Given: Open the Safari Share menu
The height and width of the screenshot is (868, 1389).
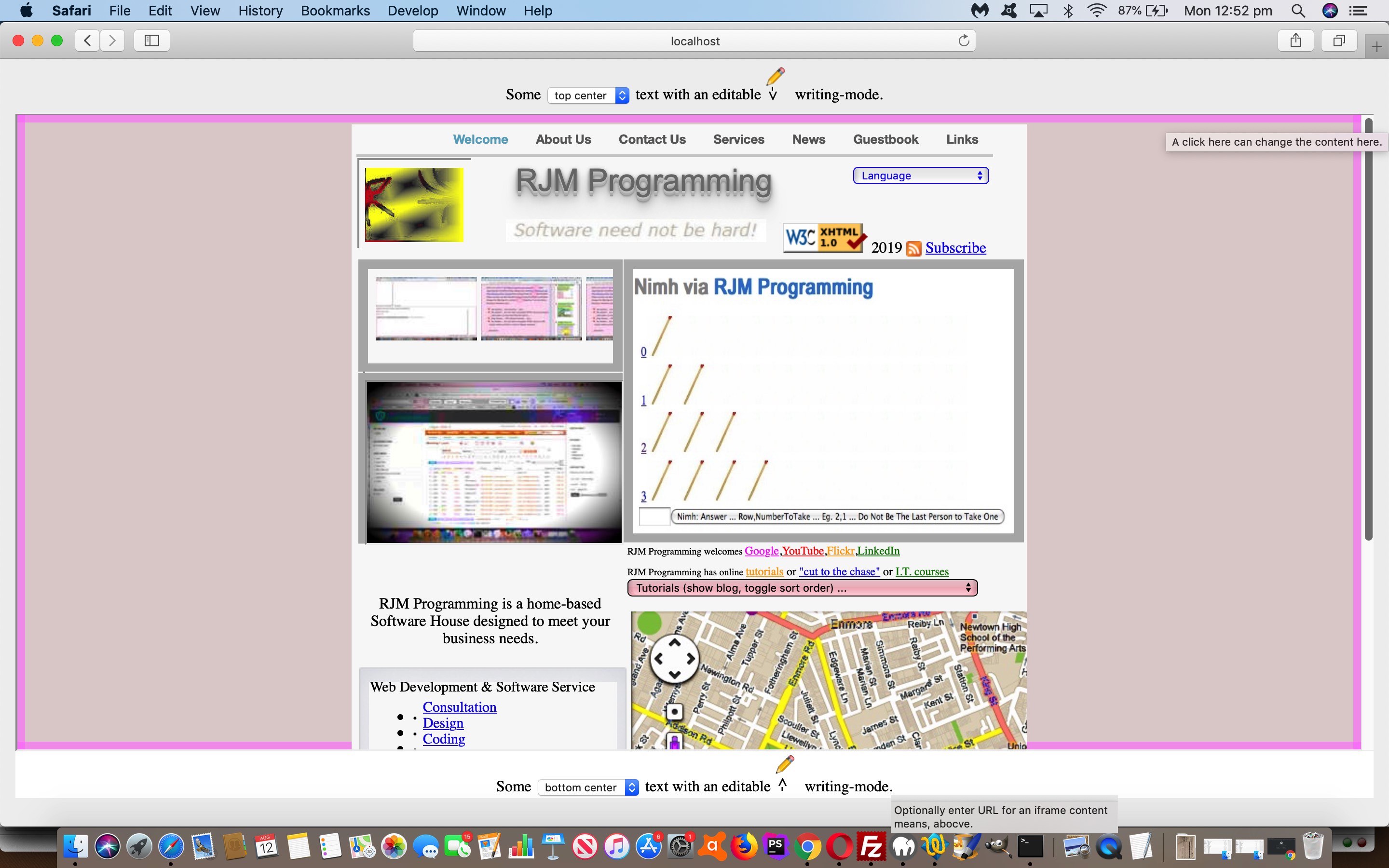Looking at the screenshot, I should (1295, 40).
